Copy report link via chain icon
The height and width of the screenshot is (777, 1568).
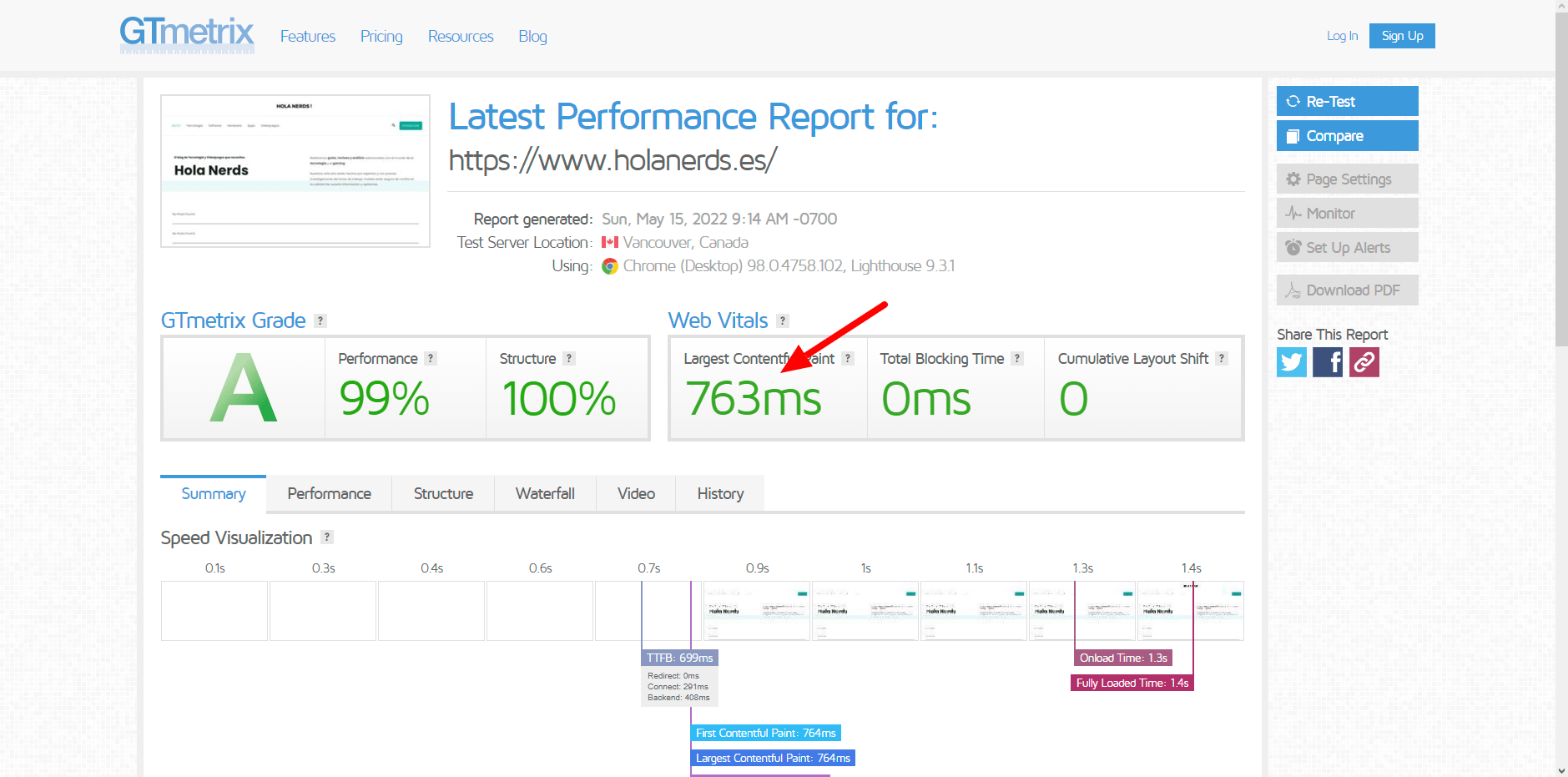[1364, 362]
